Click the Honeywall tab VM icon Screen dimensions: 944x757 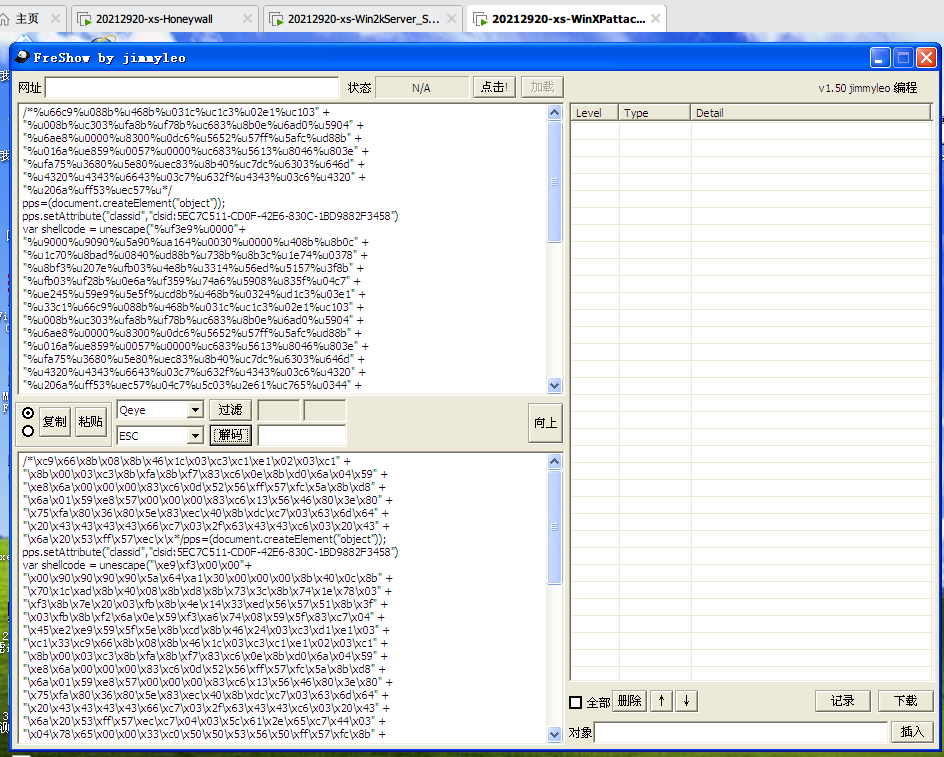pos(85,19)
